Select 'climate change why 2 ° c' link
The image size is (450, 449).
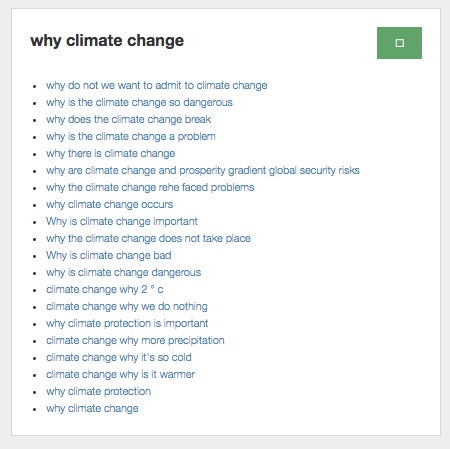click(105, 289)
